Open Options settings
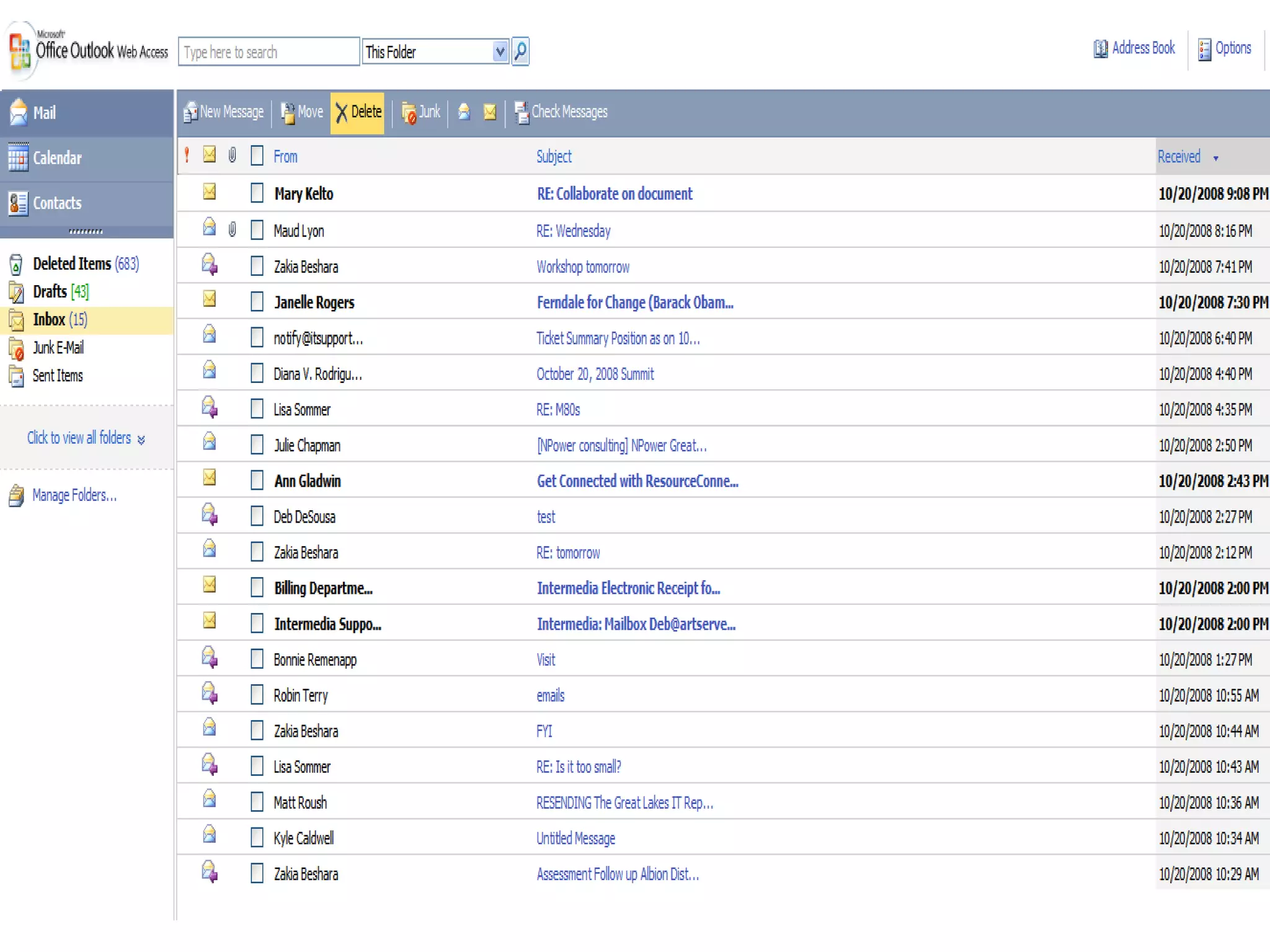Viewport: 1270px width, 952px height. click(x=1225, y=48)
